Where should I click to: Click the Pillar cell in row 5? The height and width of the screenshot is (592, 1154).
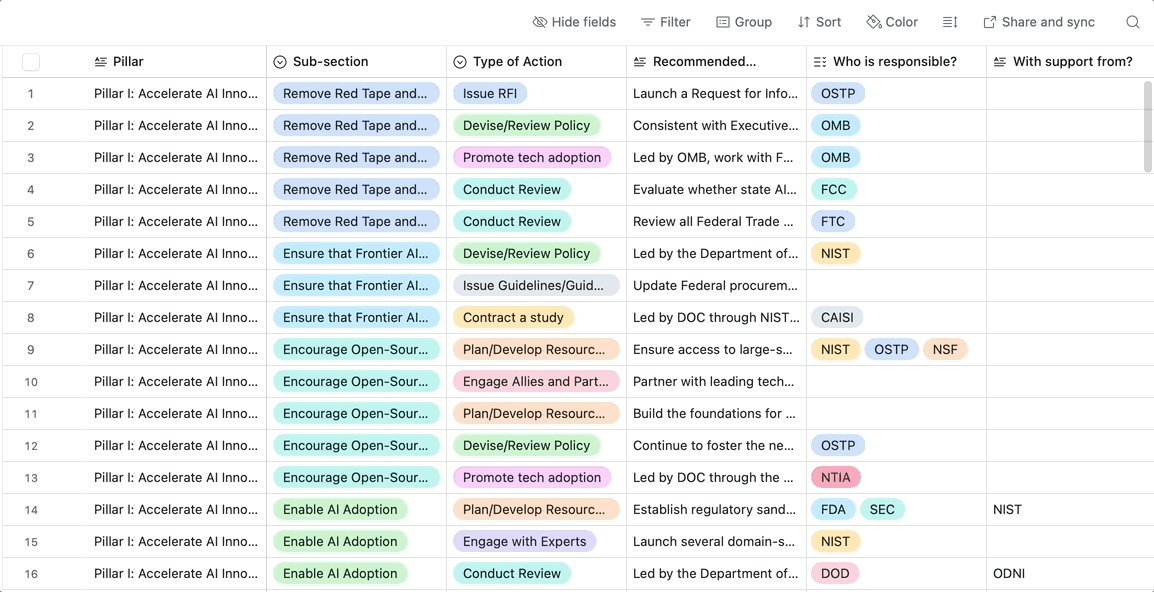[177, 222]
